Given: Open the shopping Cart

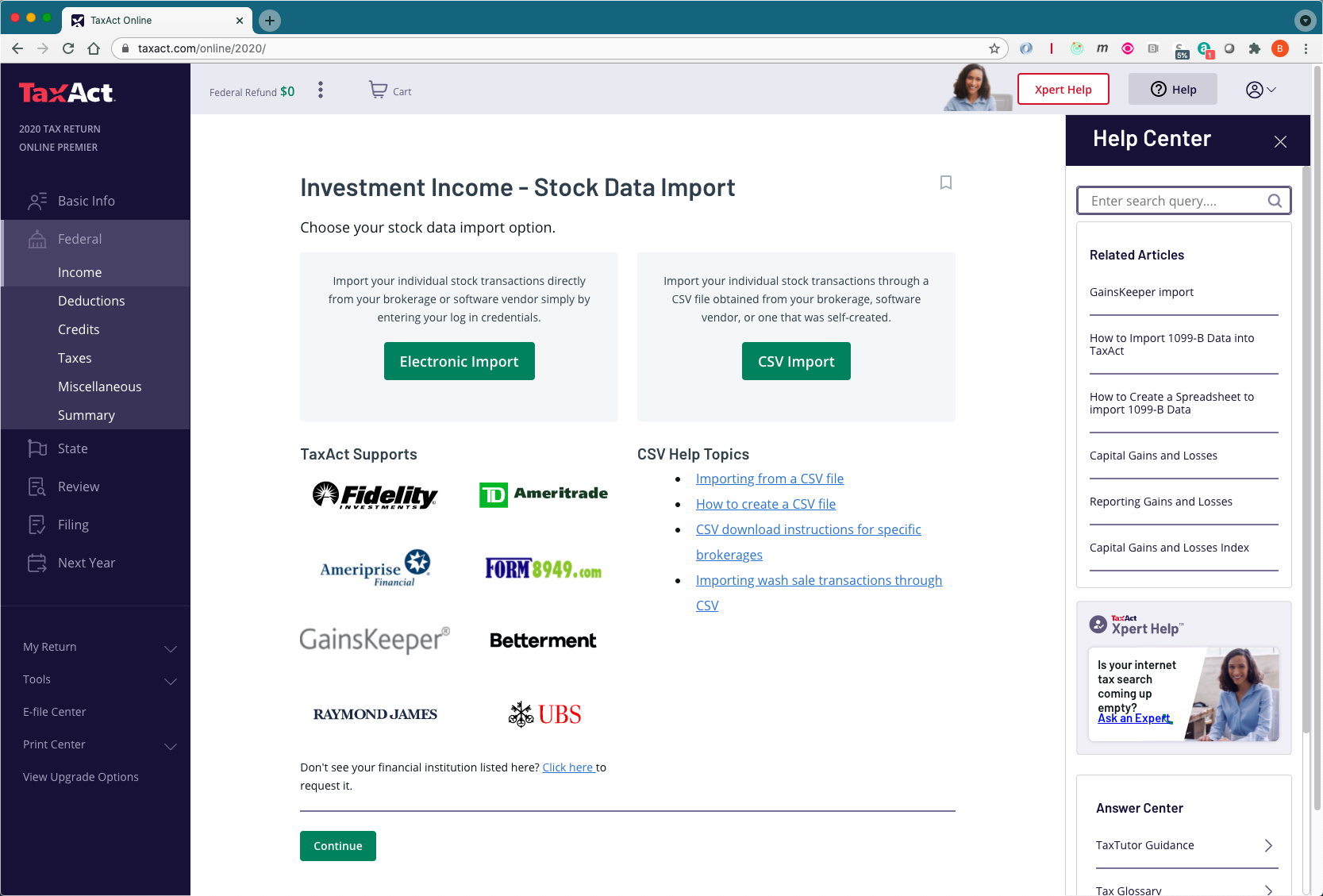Looking at the screenshot, I should click(390, 90).
